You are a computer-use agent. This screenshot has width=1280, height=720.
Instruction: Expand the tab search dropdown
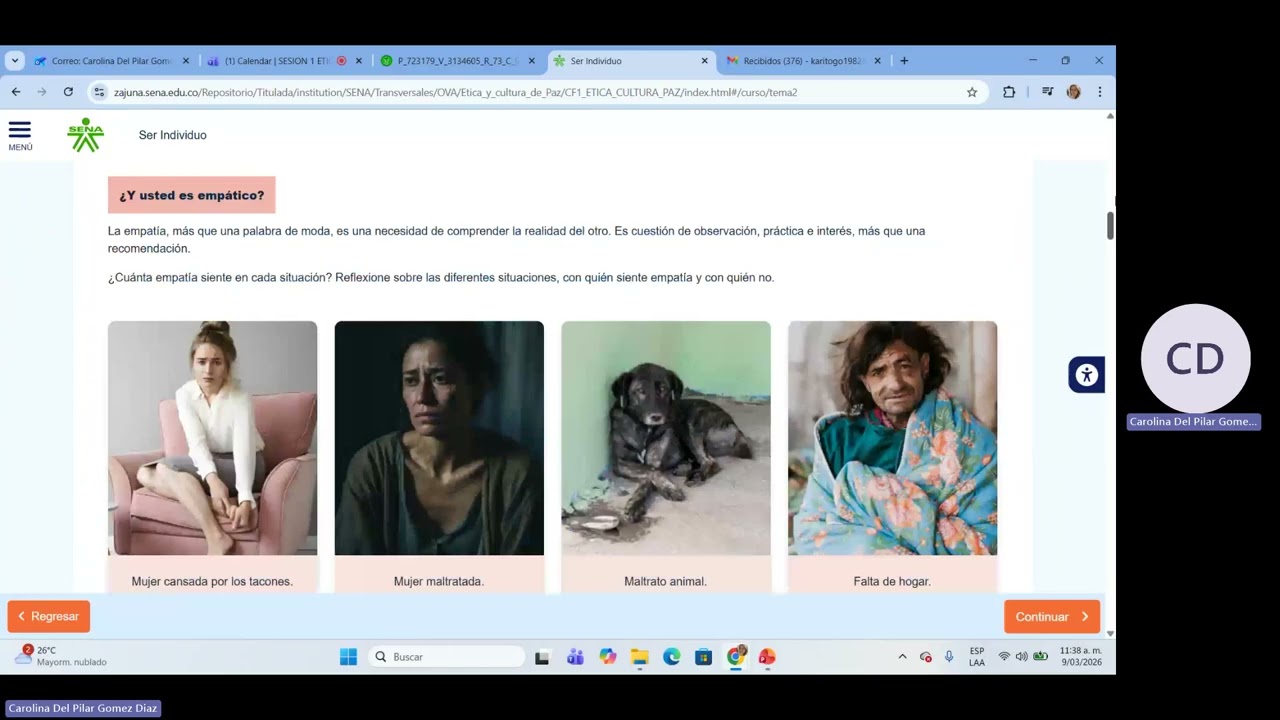click(14, 61)
